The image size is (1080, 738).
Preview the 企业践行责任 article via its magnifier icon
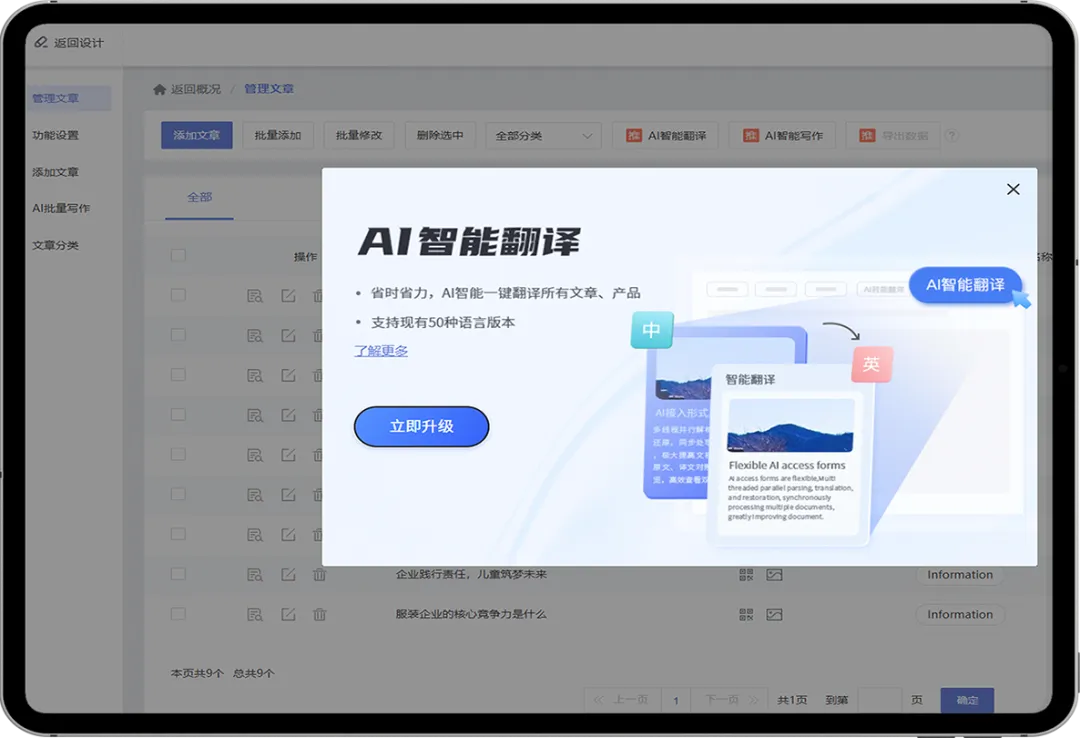(x=255, y=575)
